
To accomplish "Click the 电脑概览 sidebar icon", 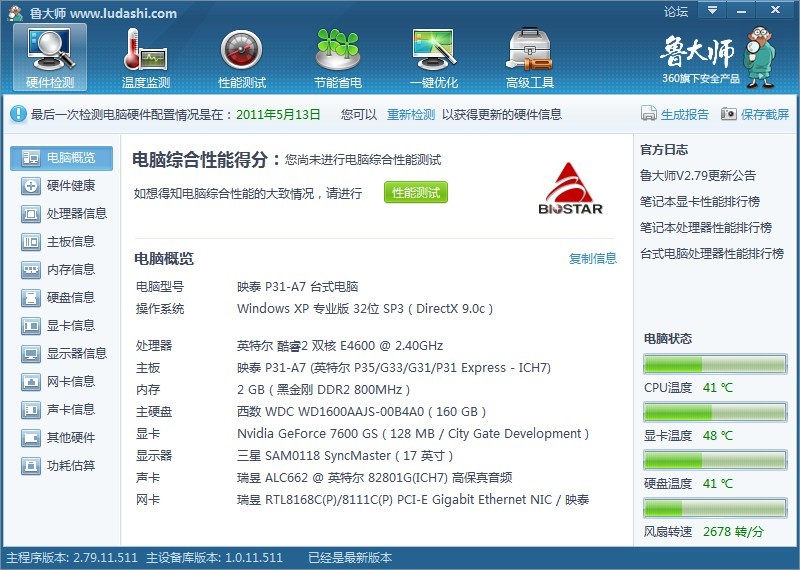I will (x=31, y=158).
